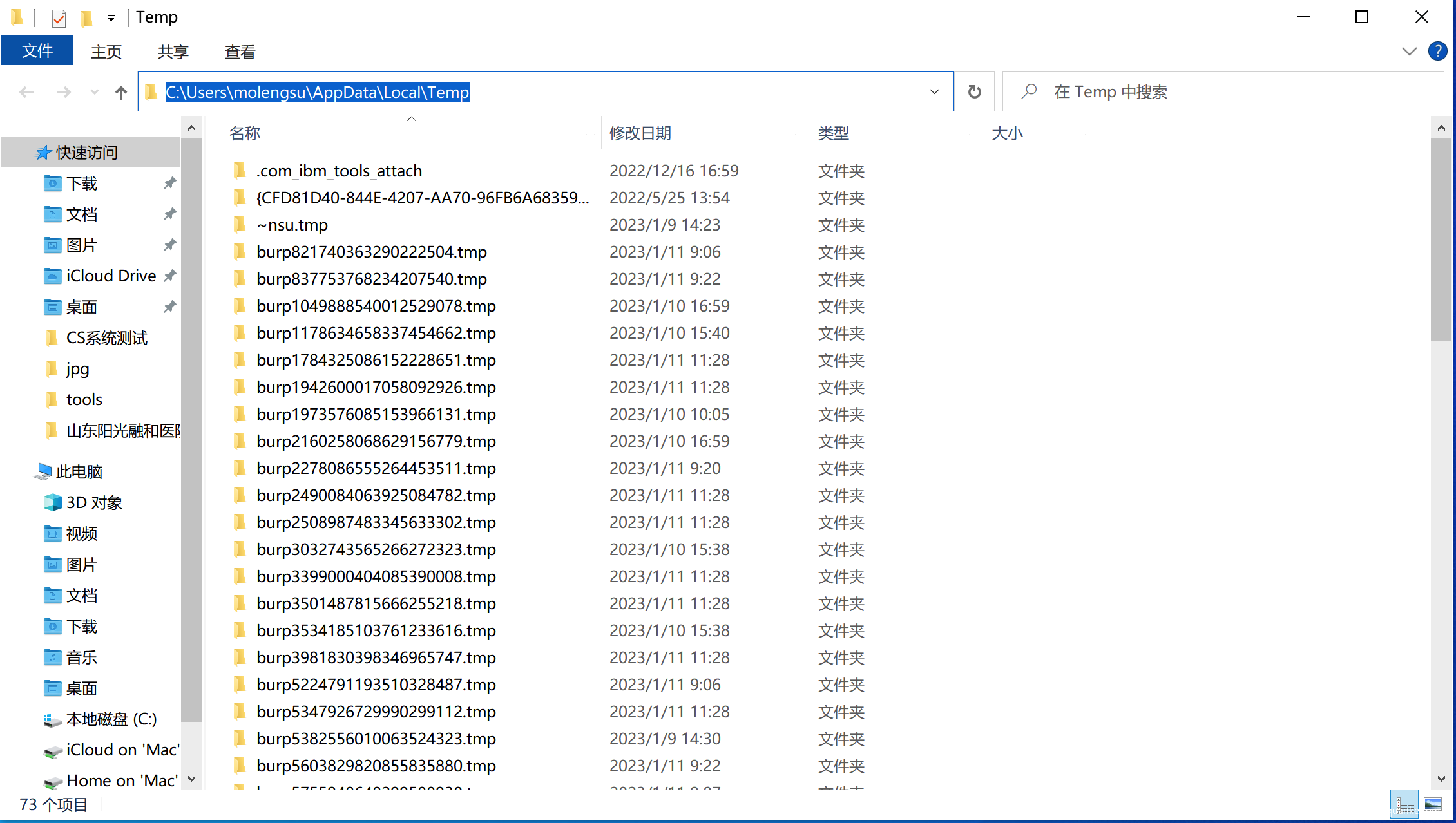The width and height of the screenshot is (1456, 823).
Task: Sort by 类型 column header
Action: coord(833,133)
